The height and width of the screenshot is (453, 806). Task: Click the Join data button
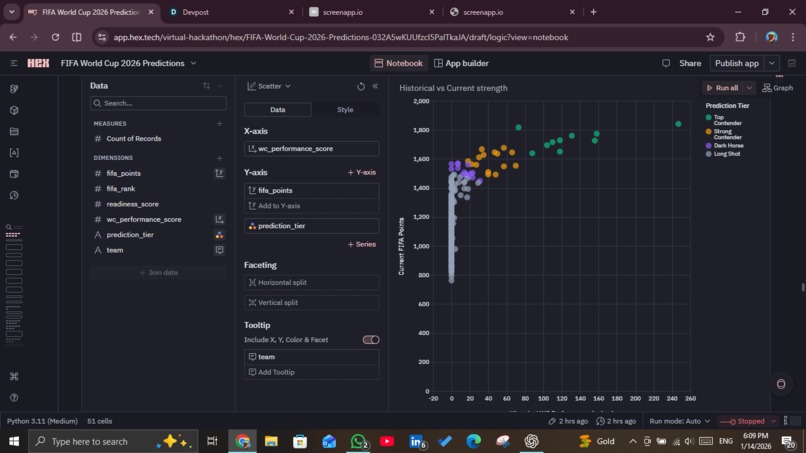pos(158,273)
